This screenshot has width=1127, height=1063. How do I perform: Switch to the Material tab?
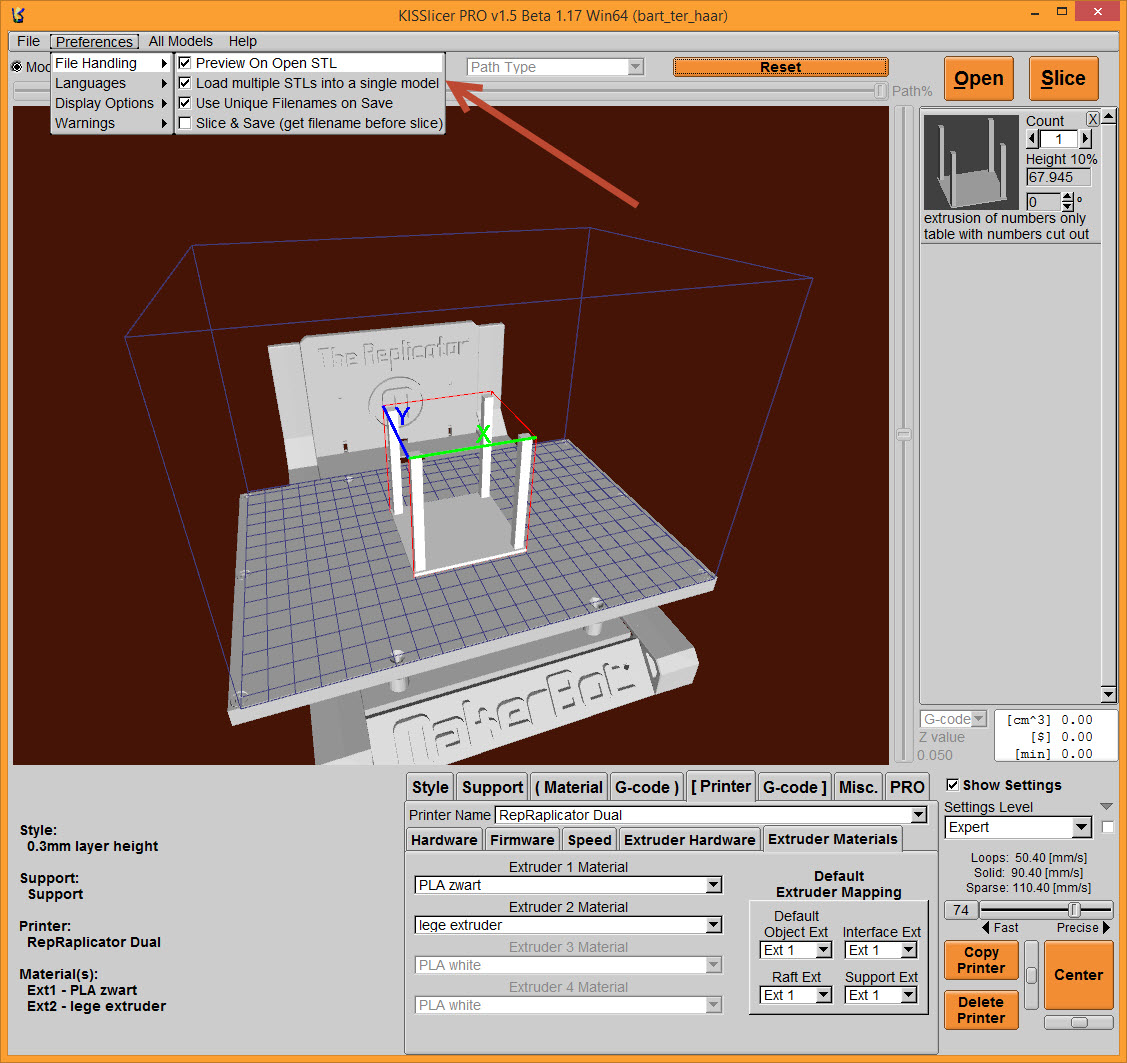[569, 787]
